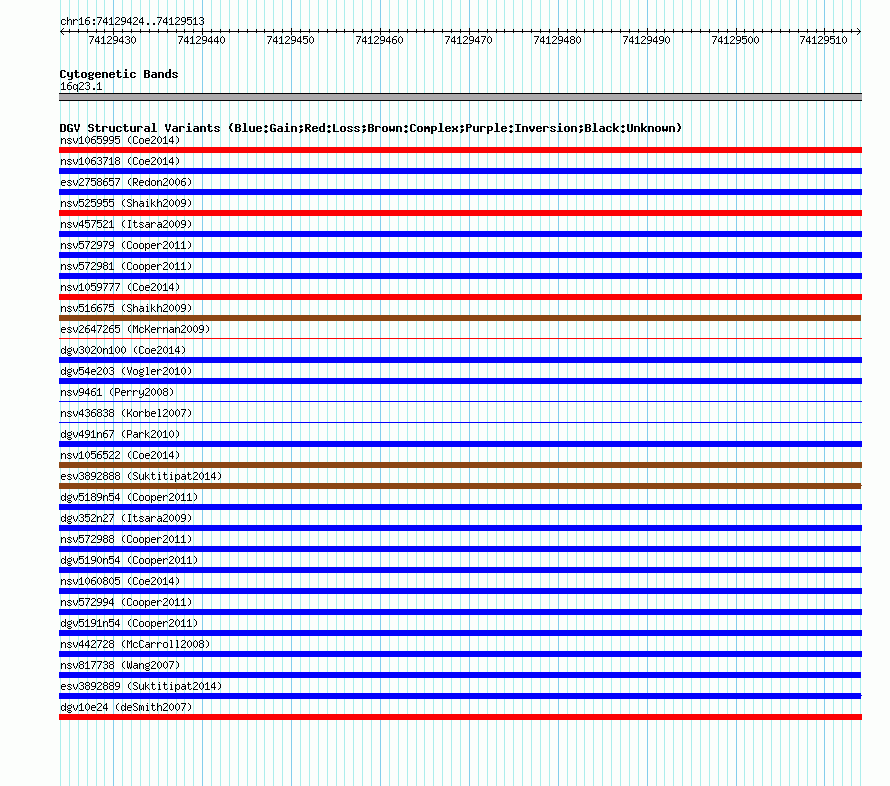Click the nsv1065995 (Coe2014) variant label
This screenshot has width=890, height=786.
pyautogui.click(x=120, y=140)
